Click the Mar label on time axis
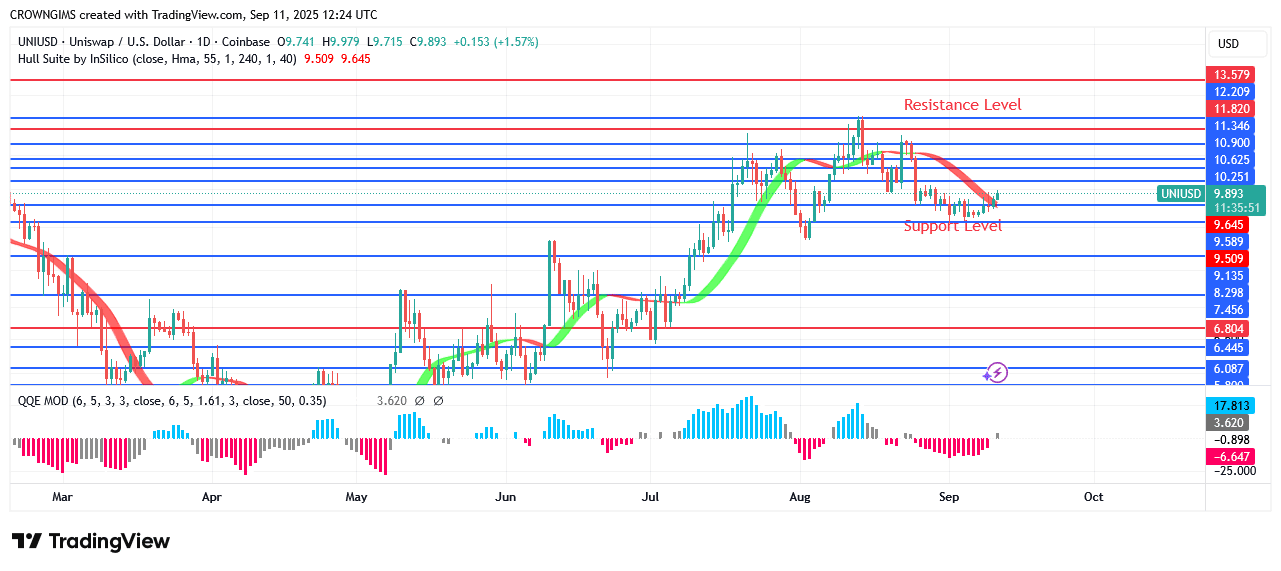The width and height of the screenshot is (1281, 571). [x=62, y=497]
